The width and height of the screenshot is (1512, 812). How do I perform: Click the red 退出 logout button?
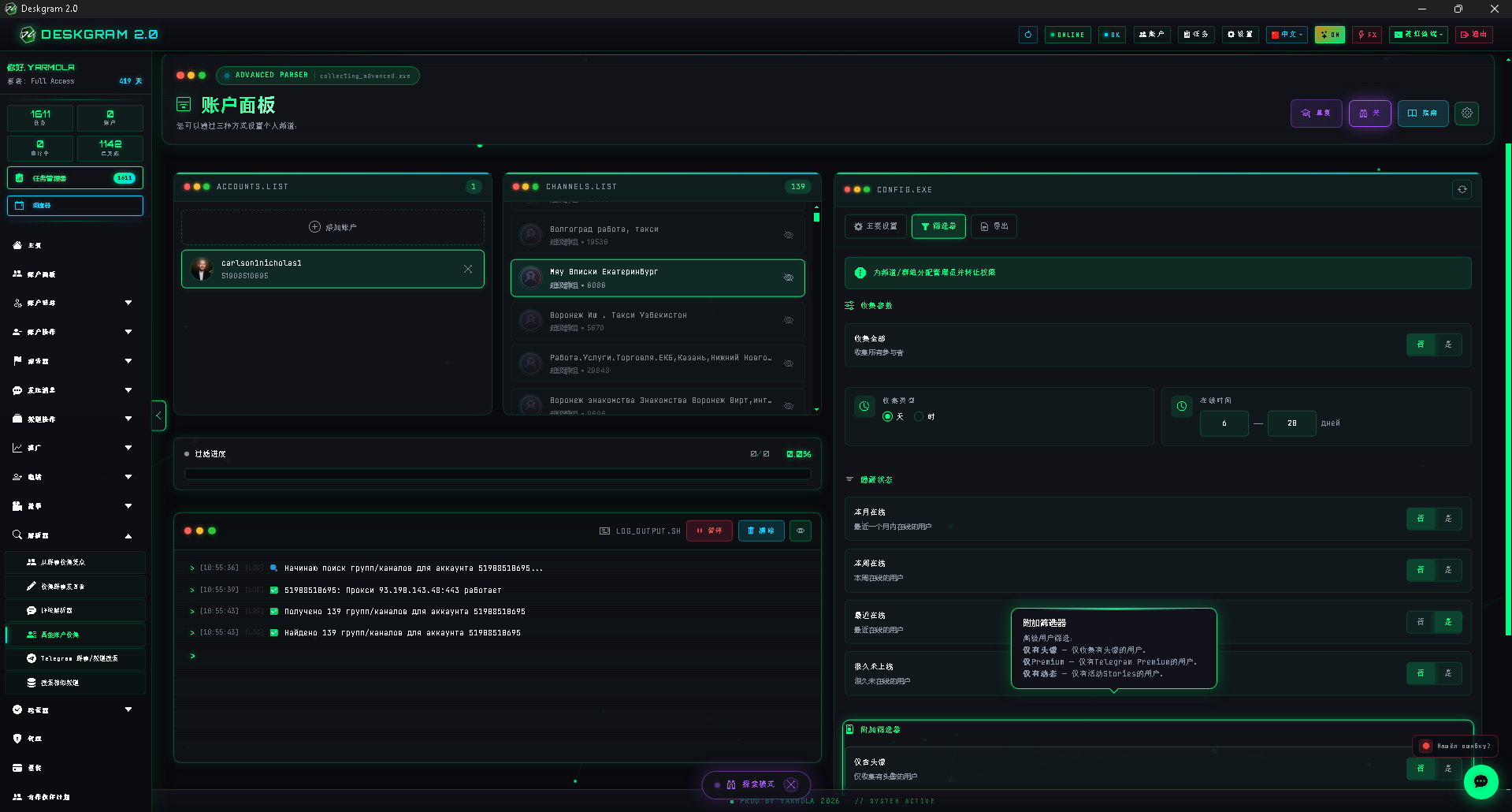1473,35
